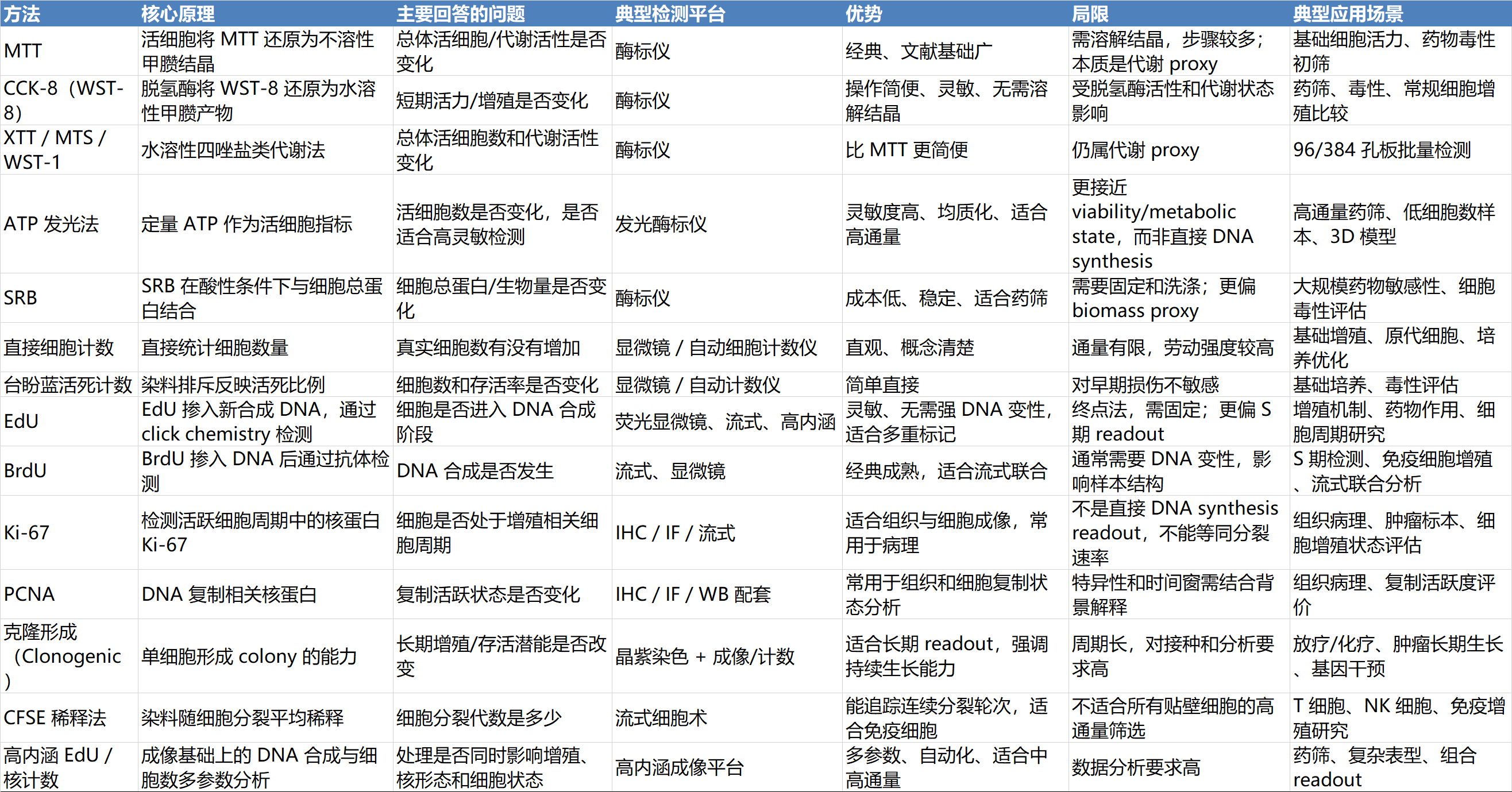Viewport: 1512px width, 792px height.
Task: Select the 发光酶标仪 platform cell
Action: [661, 223]
